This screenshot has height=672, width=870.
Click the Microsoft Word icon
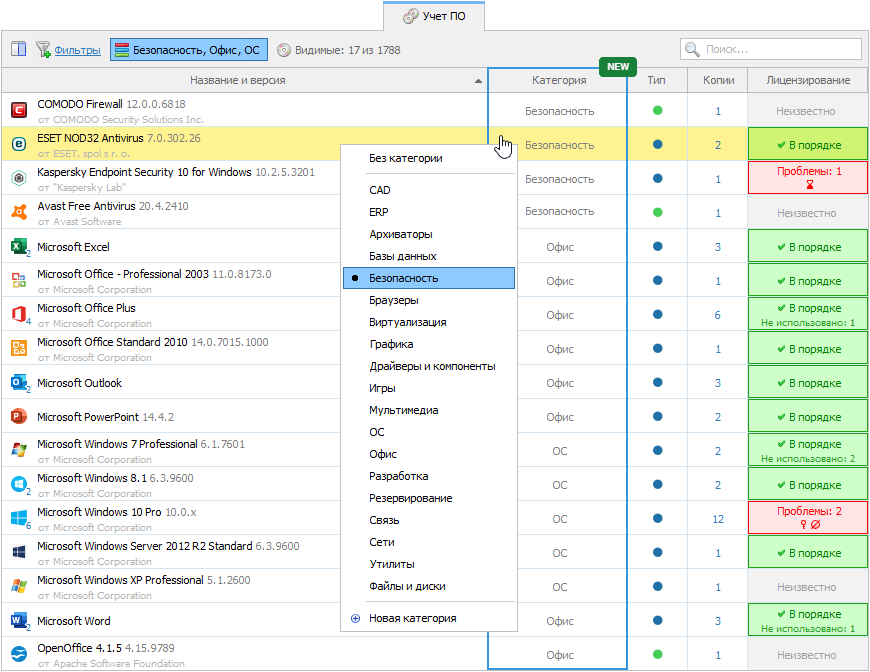20,621
